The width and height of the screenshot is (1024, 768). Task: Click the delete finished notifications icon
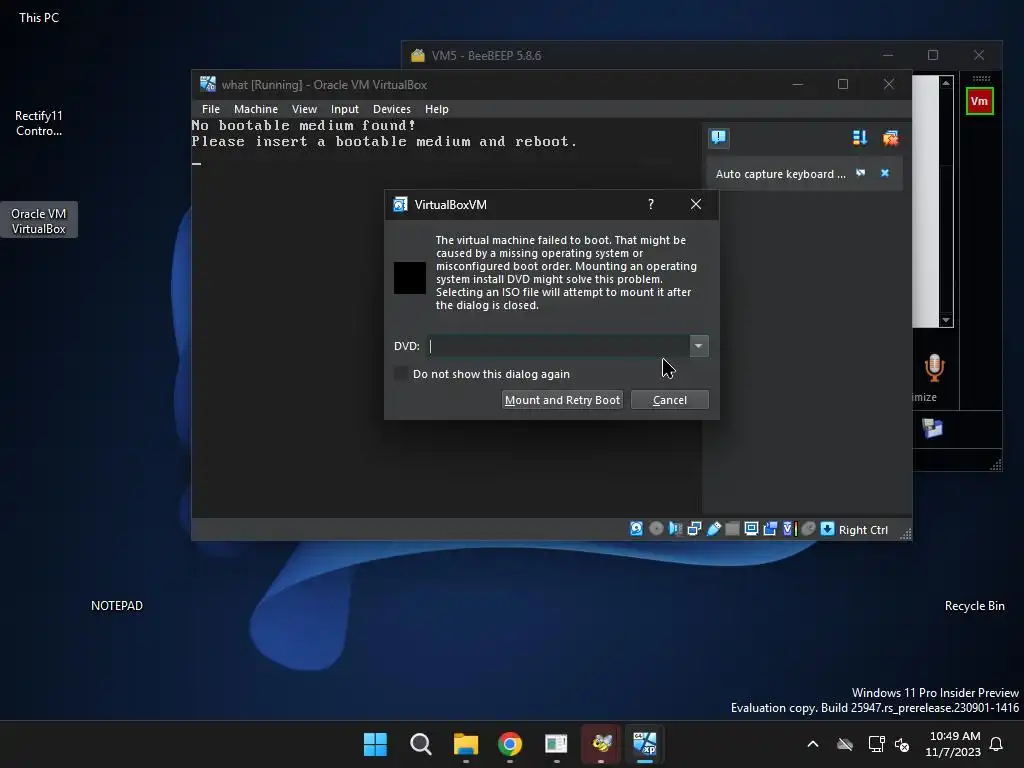click(890, 138)
